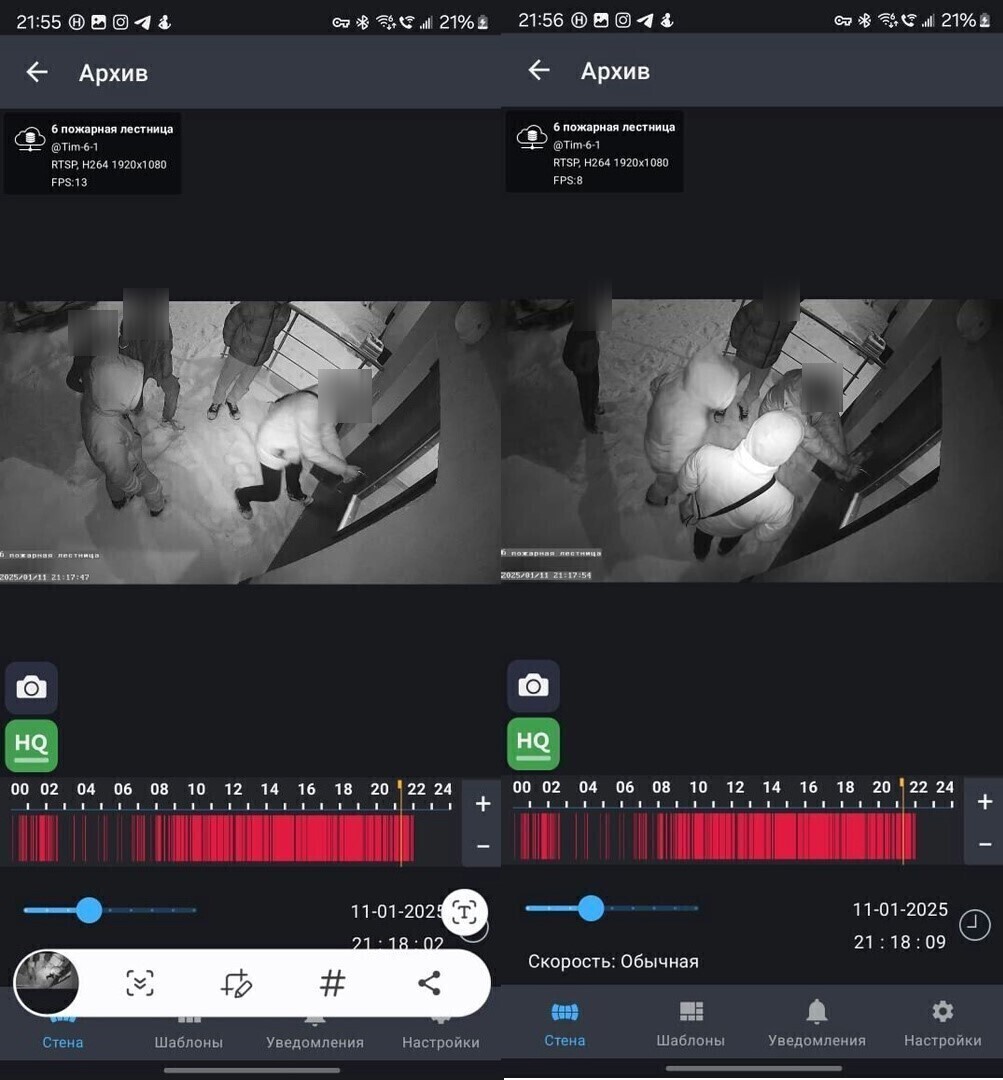Open Настройки tab with gear icon
The height and width of the screenshot is (1080, 1003).
click(942, 1023)
